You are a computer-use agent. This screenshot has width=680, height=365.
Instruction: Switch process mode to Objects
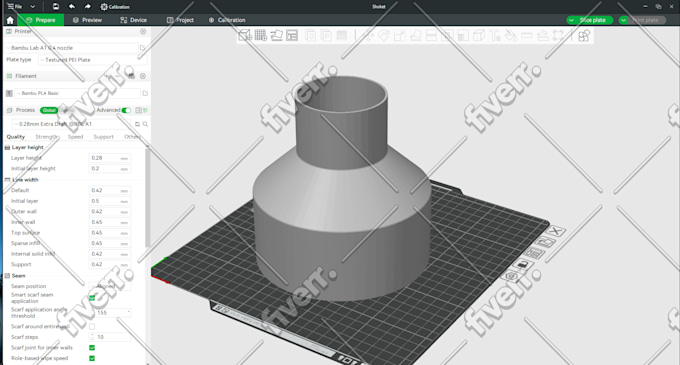[x=68, y=110]
